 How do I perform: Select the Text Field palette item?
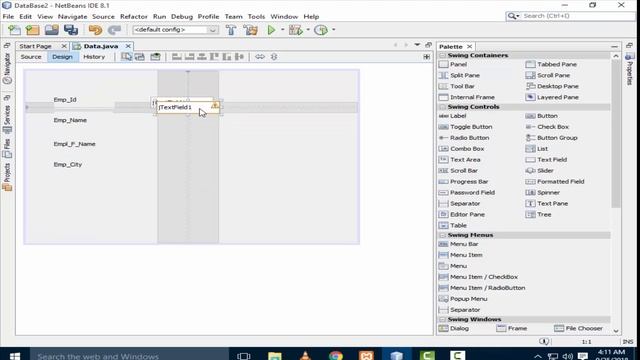click(x=546, y=160)
